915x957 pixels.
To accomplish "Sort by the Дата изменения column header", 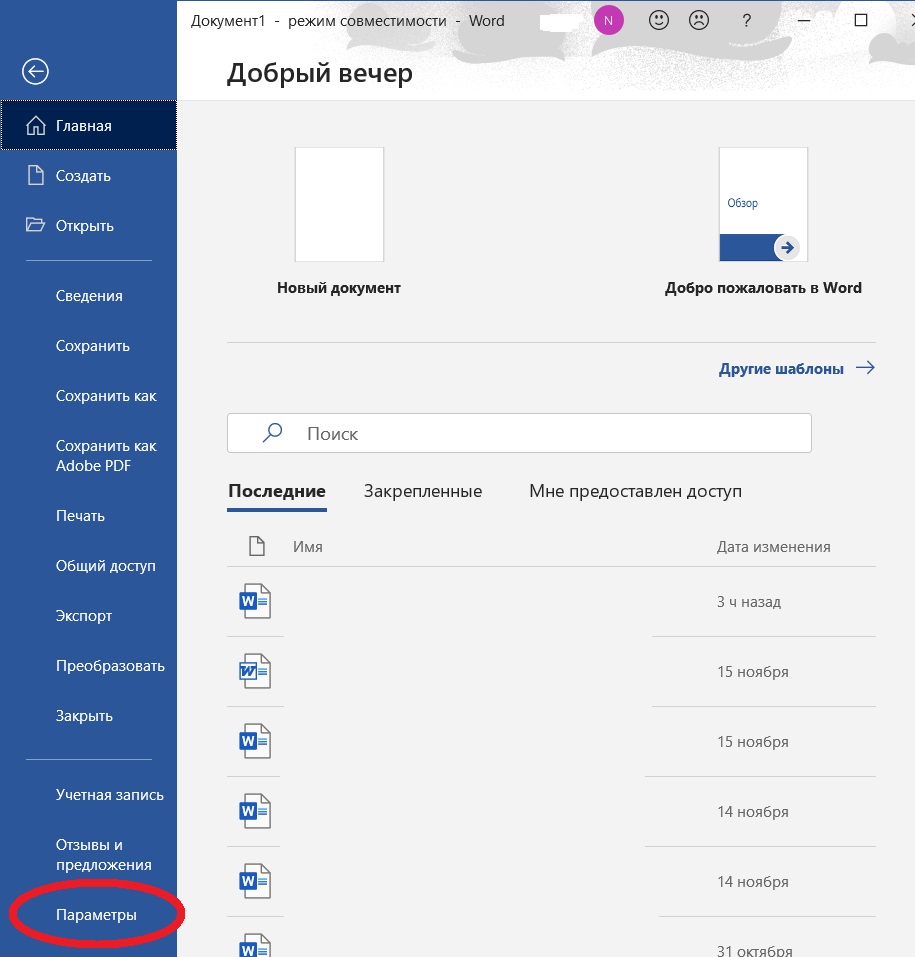I will pos(773,547).
